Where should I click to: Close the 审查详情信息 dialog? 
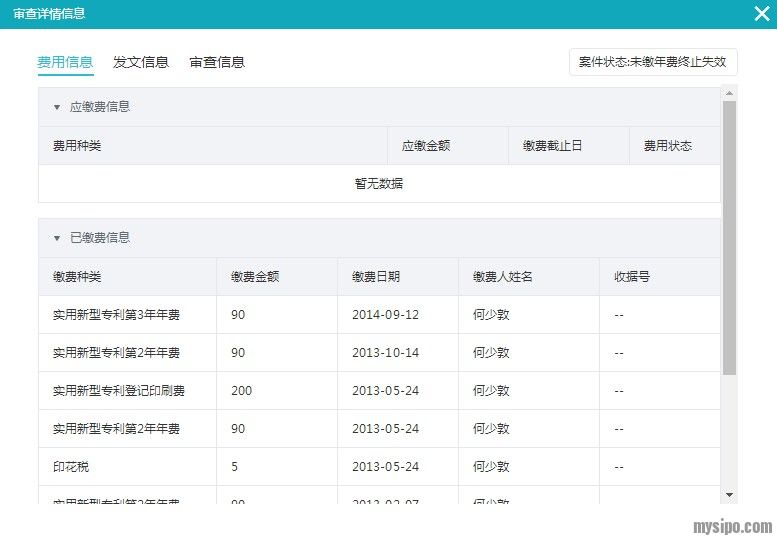760,14
